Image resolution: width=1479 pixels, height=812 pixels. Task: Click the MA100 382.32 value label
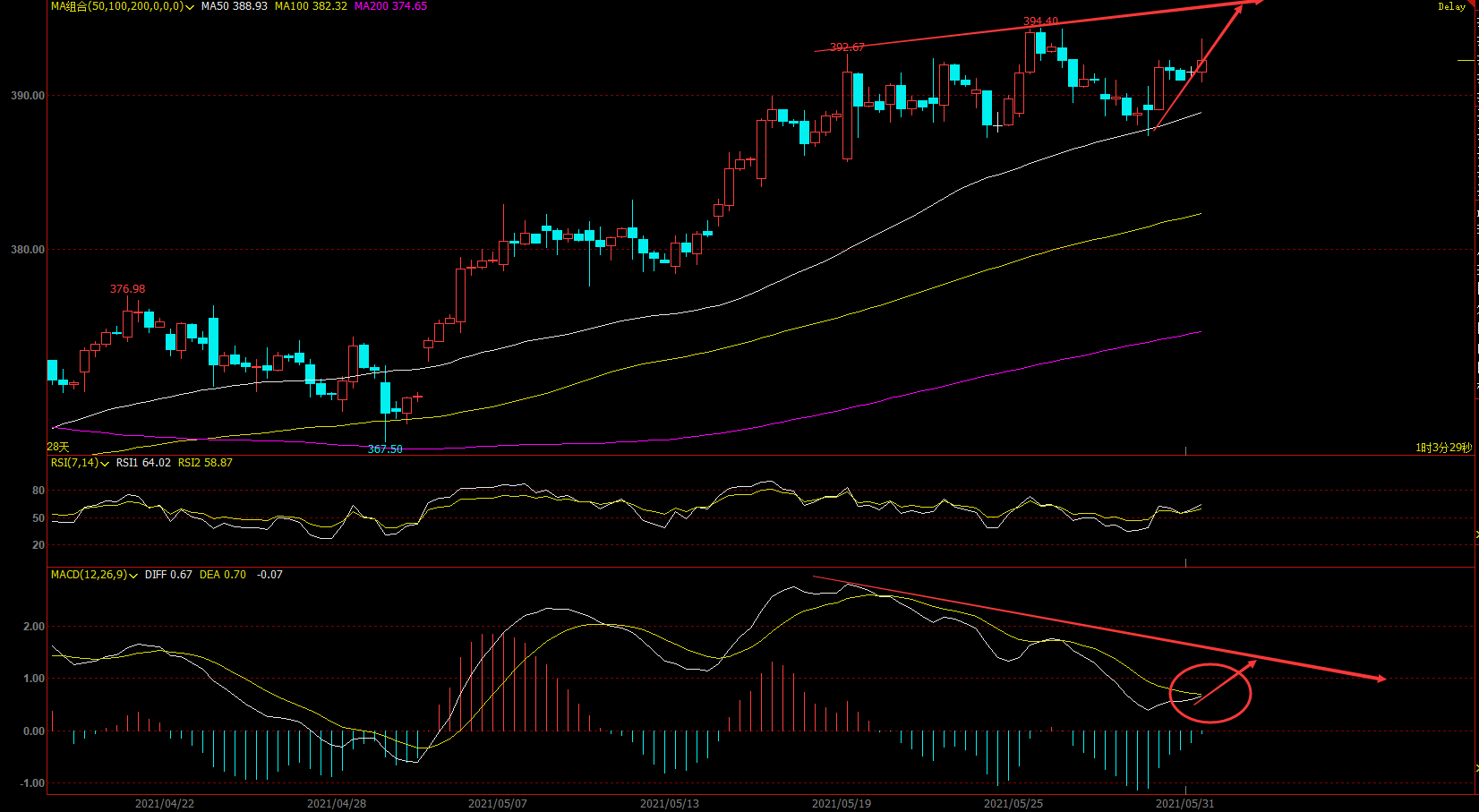[311, 6]
